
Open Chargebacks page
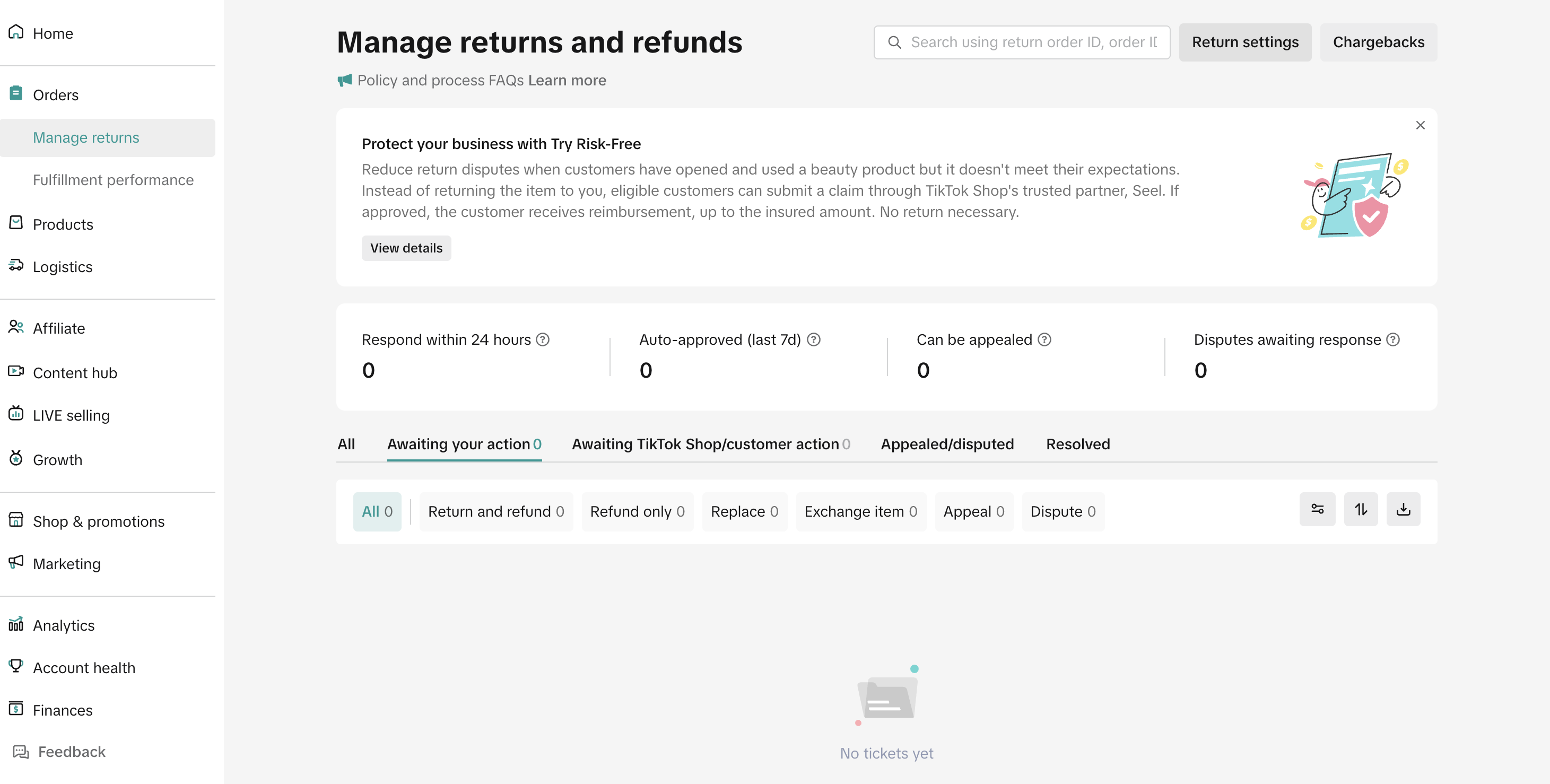pyautogui.click(x=1379, y=42)
